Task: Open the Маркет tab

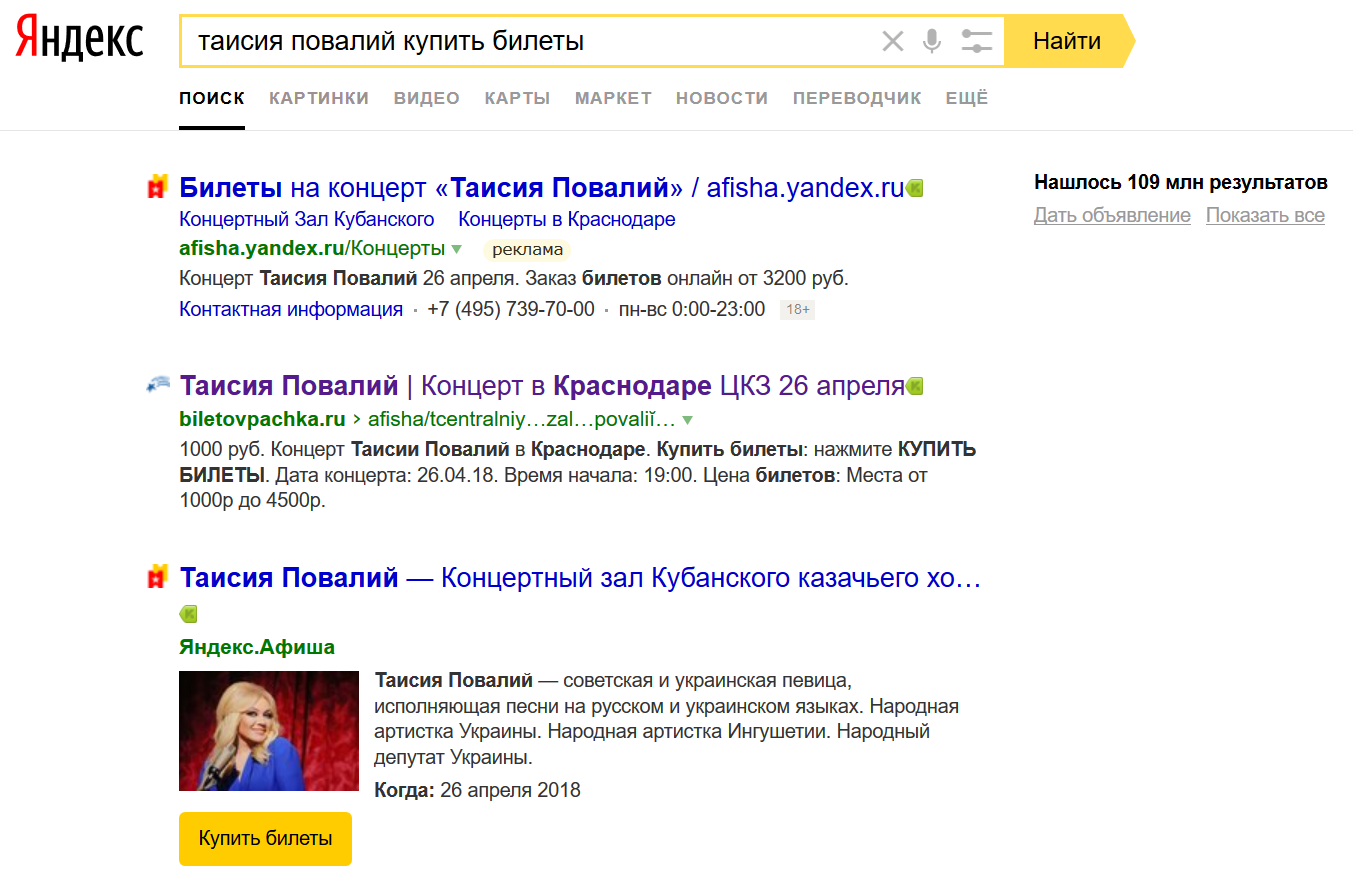Action: (x=613, y=98)
